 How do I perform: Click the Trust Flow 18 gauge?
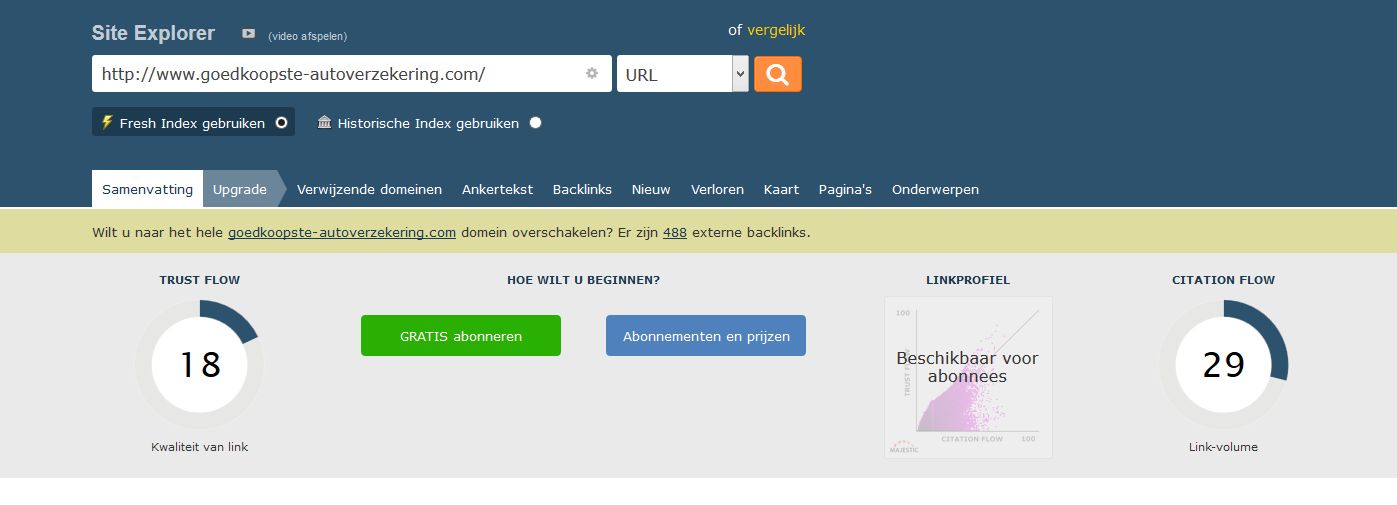coord(200,365)
